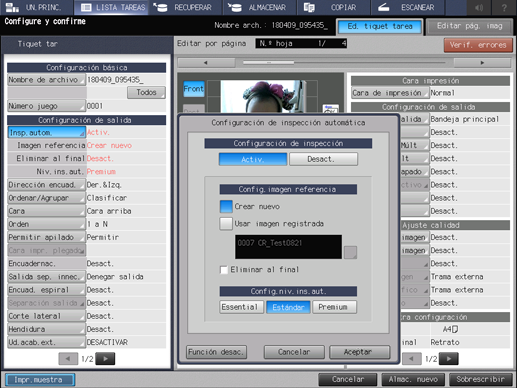The width and height of the screenshot is (517, 388).
Task: Click Función desac. button
Action: [216, 352]
